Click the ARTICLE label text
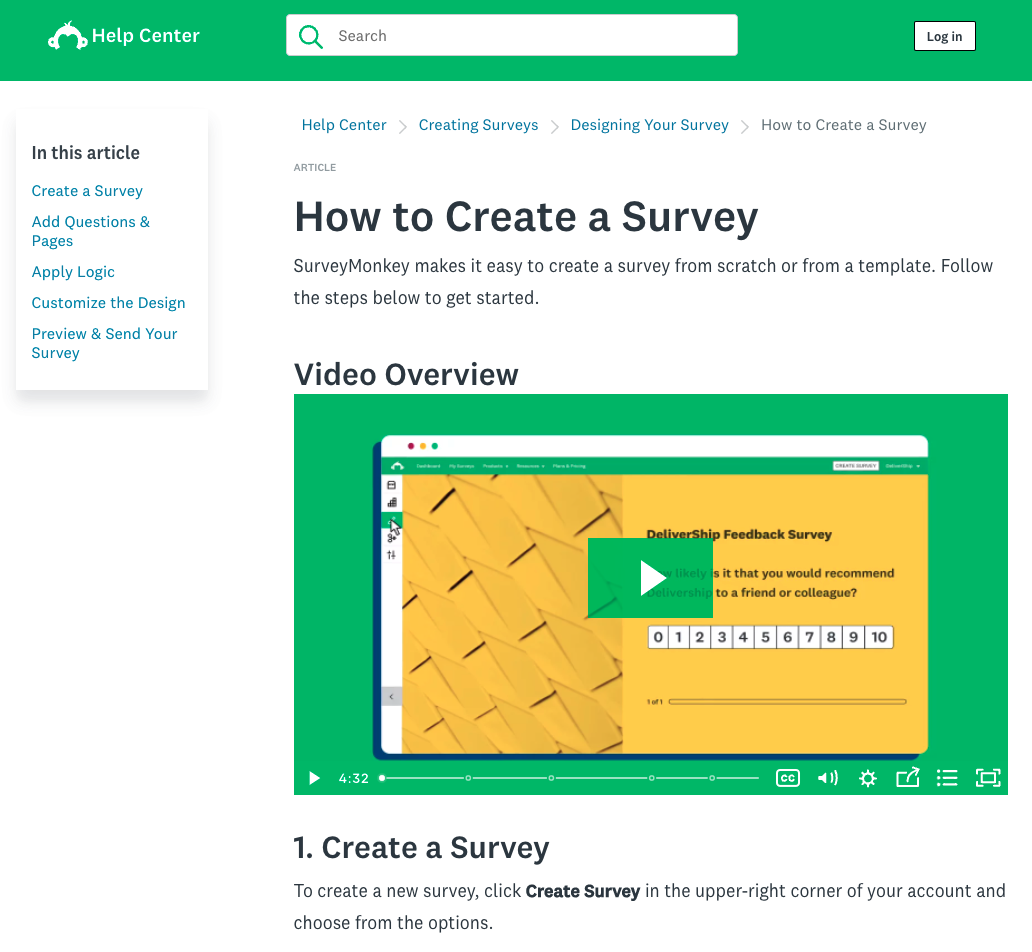Image resolution: width=1032 pixels, height=952 pixels. click(x=315, y=167)
